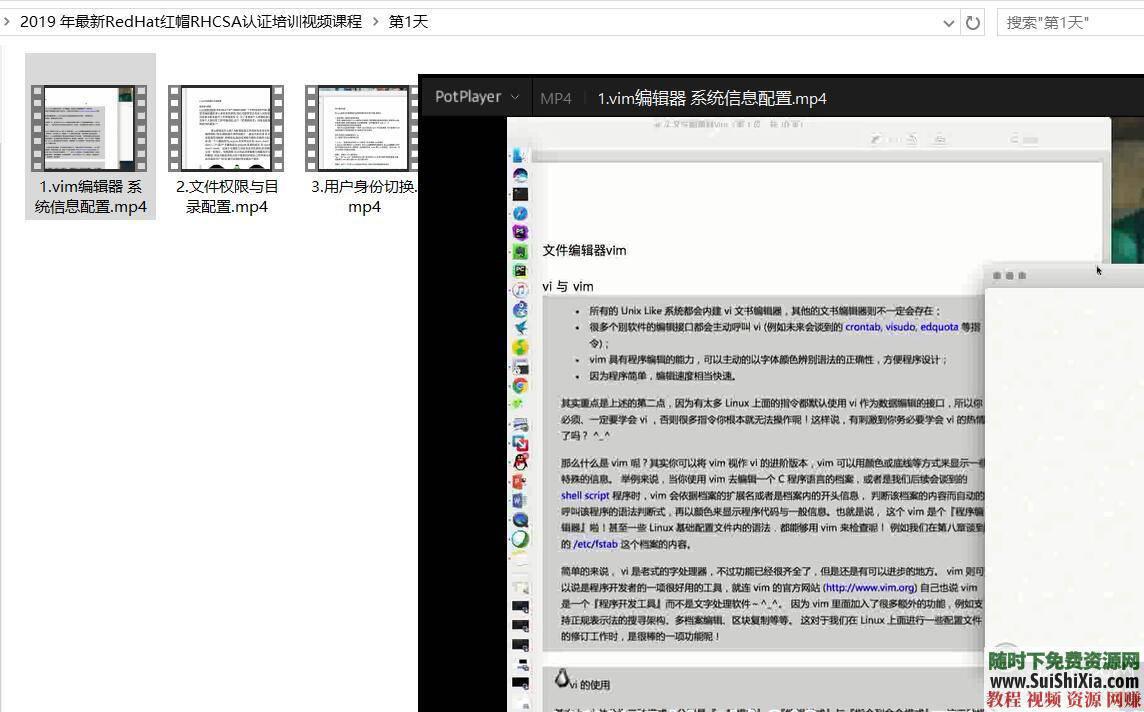1144x712 pixels.
Task: Click the refresh button beside the address bar
Action: [973, 22]
